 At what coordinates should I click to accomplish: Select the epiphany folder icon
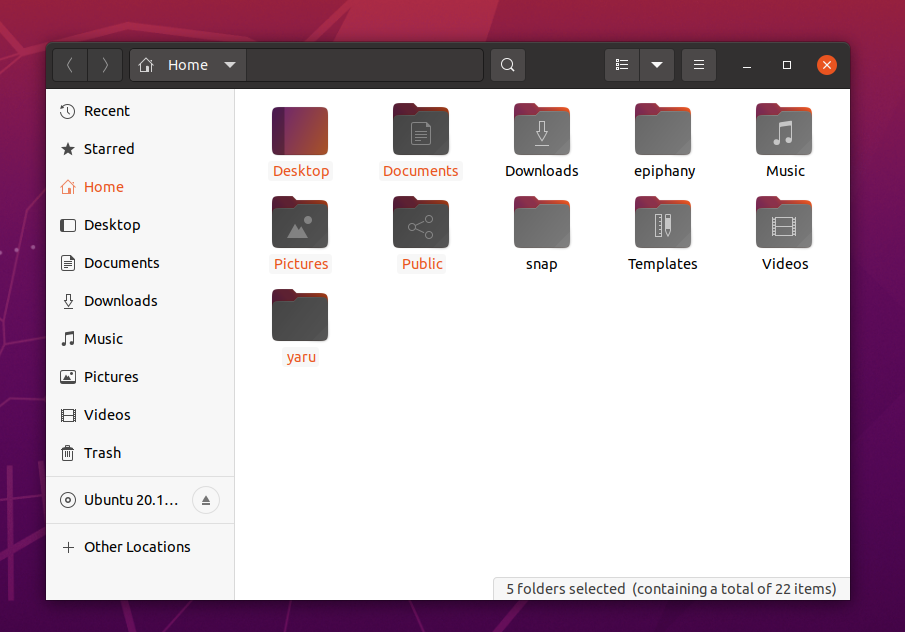tap(663, 129)
